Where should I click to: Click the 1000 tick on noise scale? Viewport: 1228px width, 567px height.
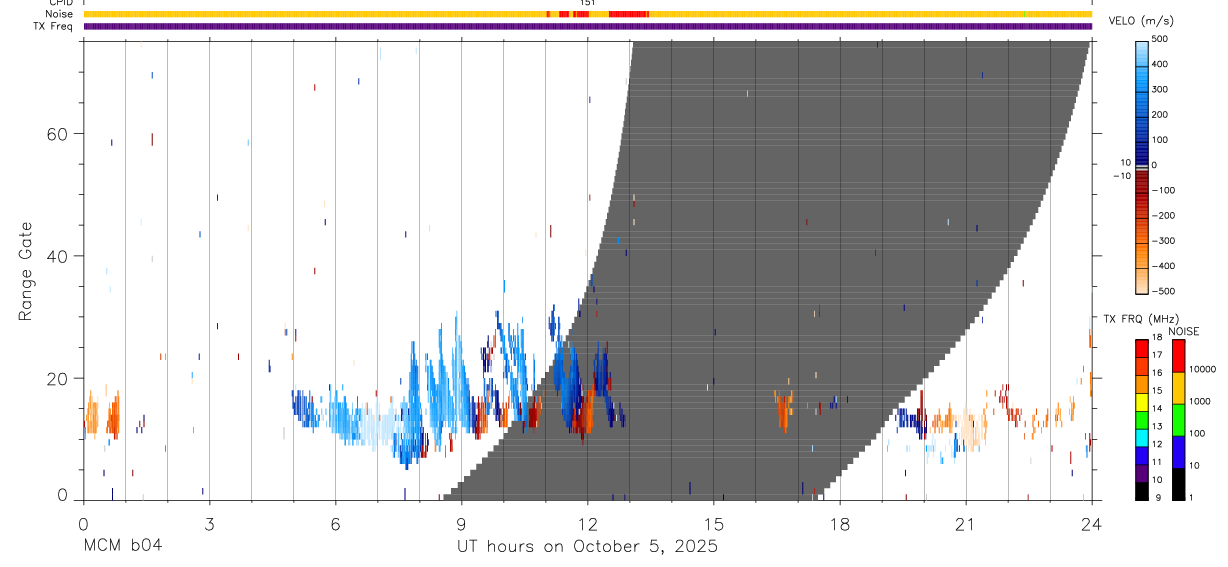click(1201, 401)
